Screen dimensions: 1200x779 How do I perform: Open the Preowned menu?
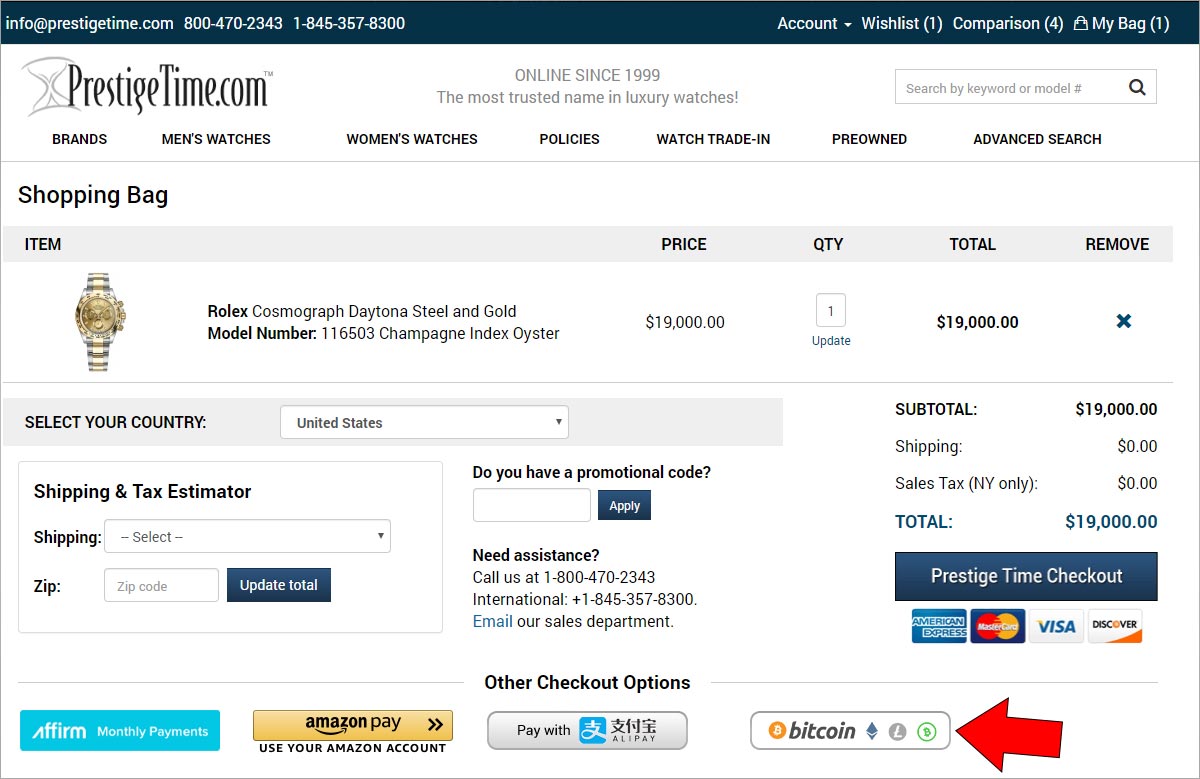tap(869, 139)
